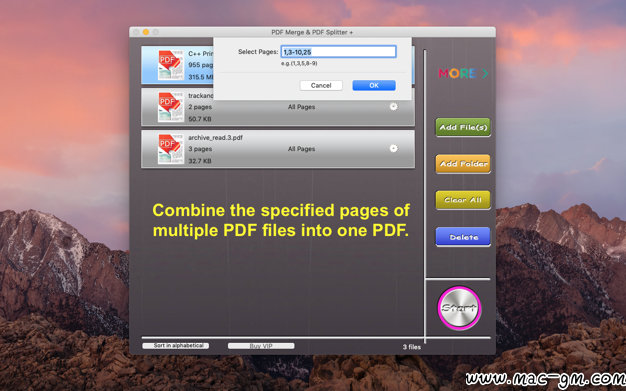This screenshot has width=626, height=391.
Task: Click the orange Add Folder button
Action: click(463, 164)
